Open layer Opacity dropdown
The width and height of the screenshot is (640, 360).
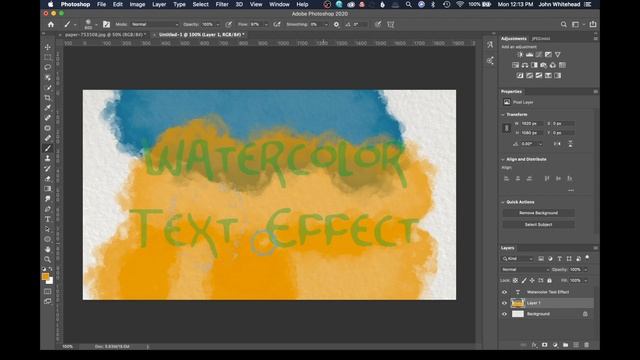pos(586,270)
